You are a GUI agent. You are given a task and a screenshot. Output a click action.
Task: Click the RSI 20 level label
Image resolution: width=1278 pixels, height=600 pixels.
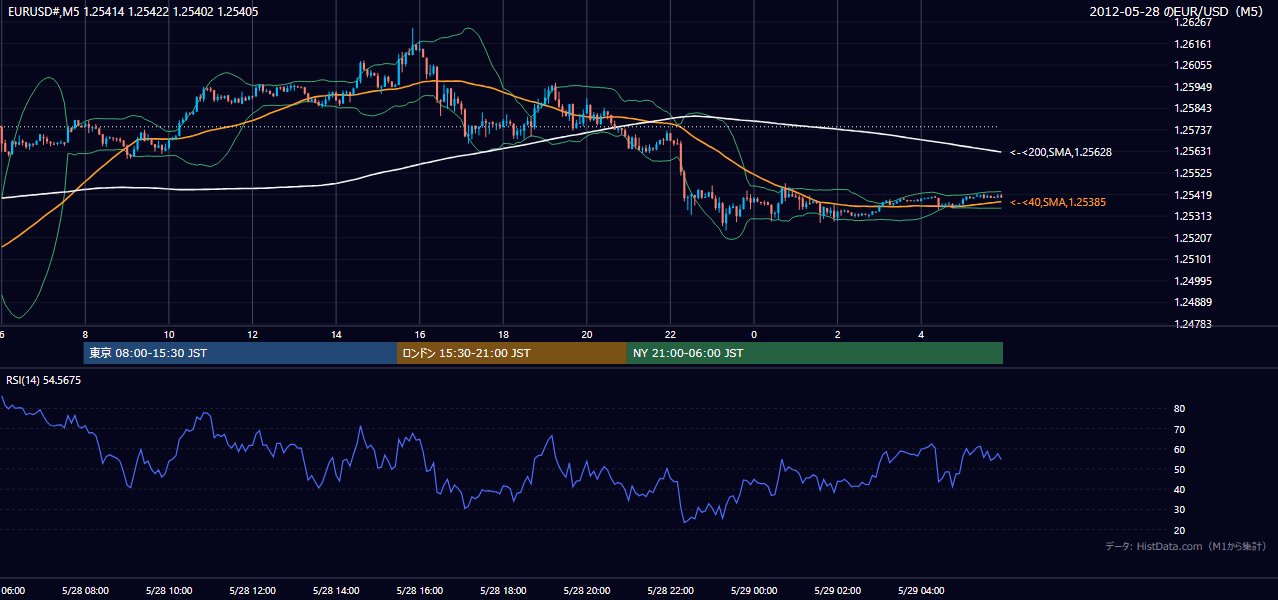(1180, 530)
